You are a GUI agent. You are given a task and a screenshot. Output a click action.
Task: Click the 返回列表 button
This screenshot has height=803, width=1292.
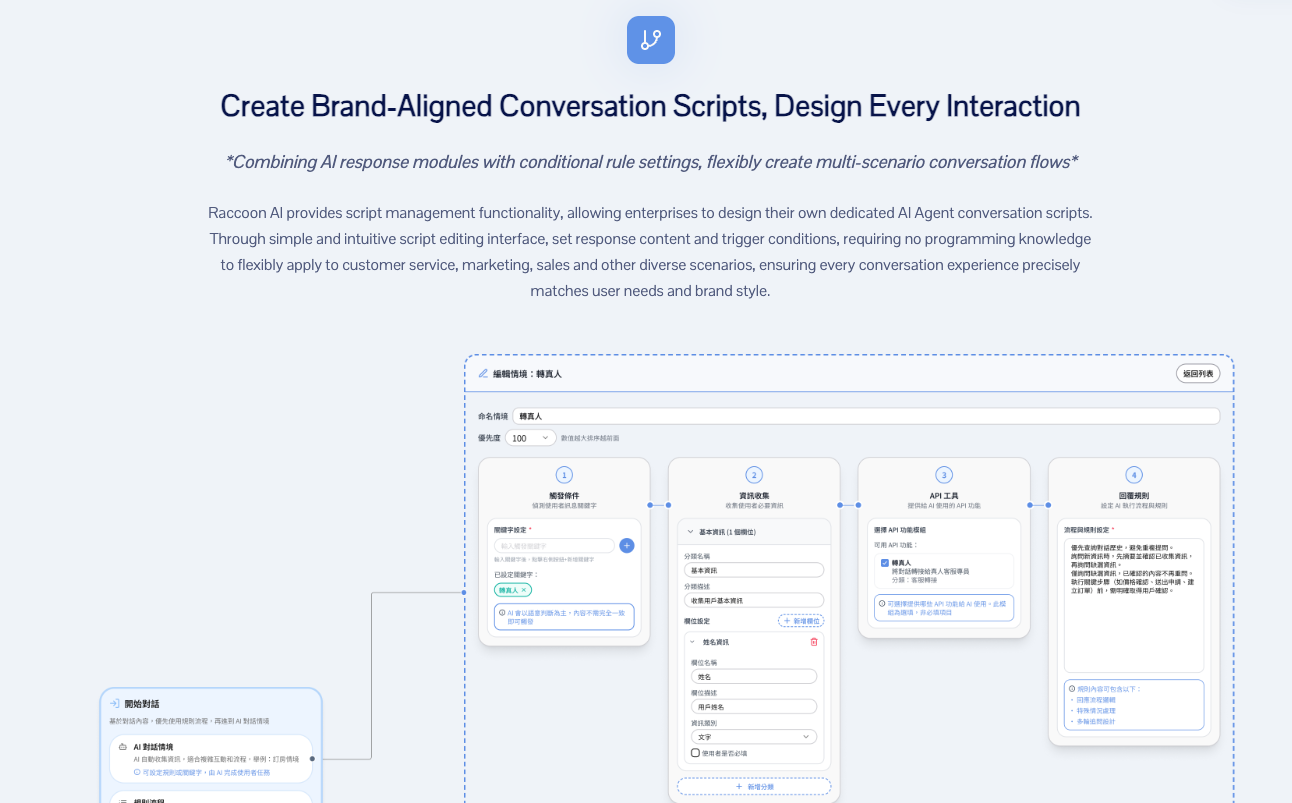[x=1198, y=373]
